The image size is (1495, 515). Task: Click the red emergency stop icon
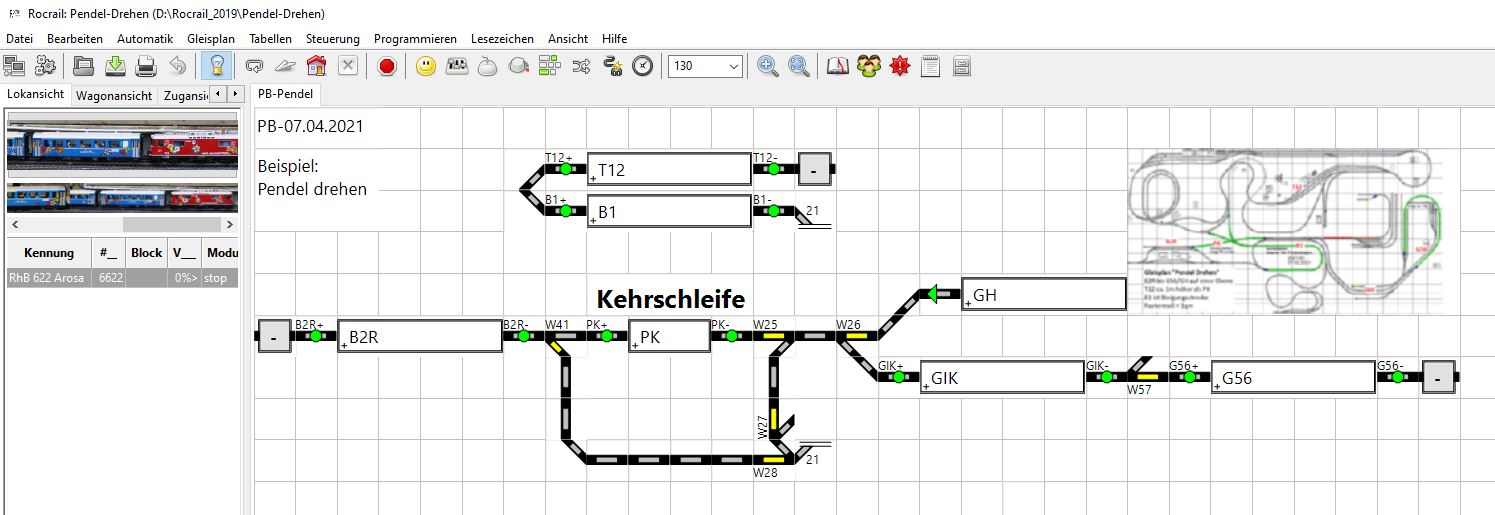click(387, 66)
